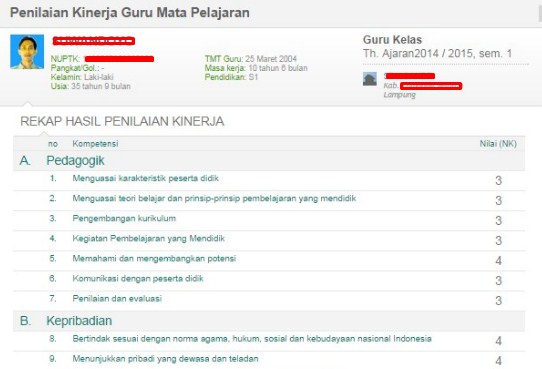This screenshot has width=542, height=369.
Task: Click 'Penilaian Kinerja Guru Mata Pelajaran' title
Action: [130, 13]
